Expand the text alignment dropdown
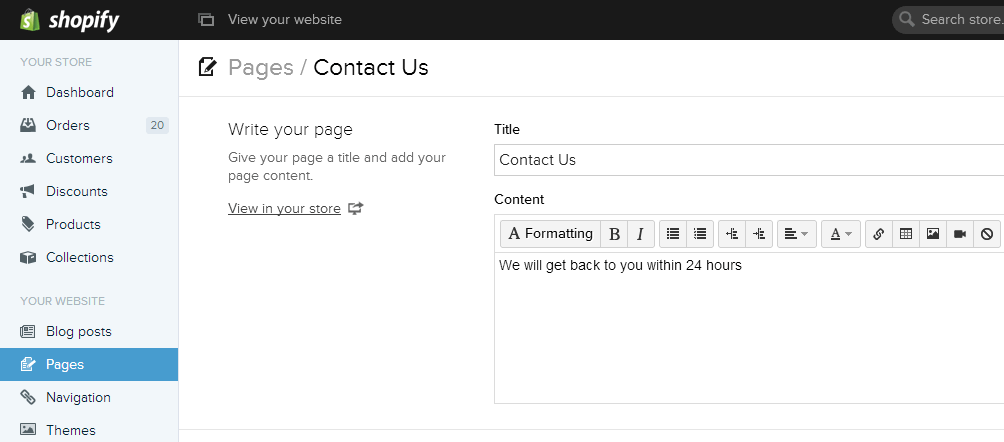The width and height of the screenshot is (1004, 442). (797, 234)
